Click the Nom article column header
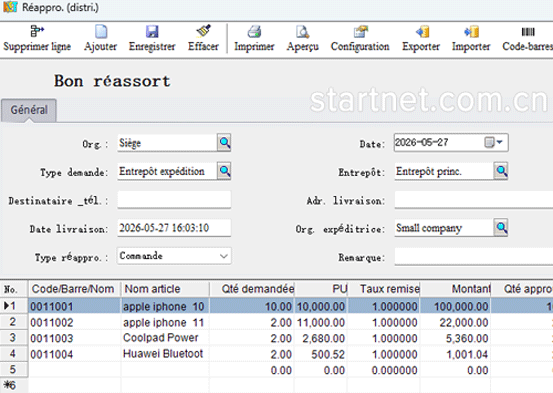Viewport: 553px width, 393px height. tap(165, 289)
